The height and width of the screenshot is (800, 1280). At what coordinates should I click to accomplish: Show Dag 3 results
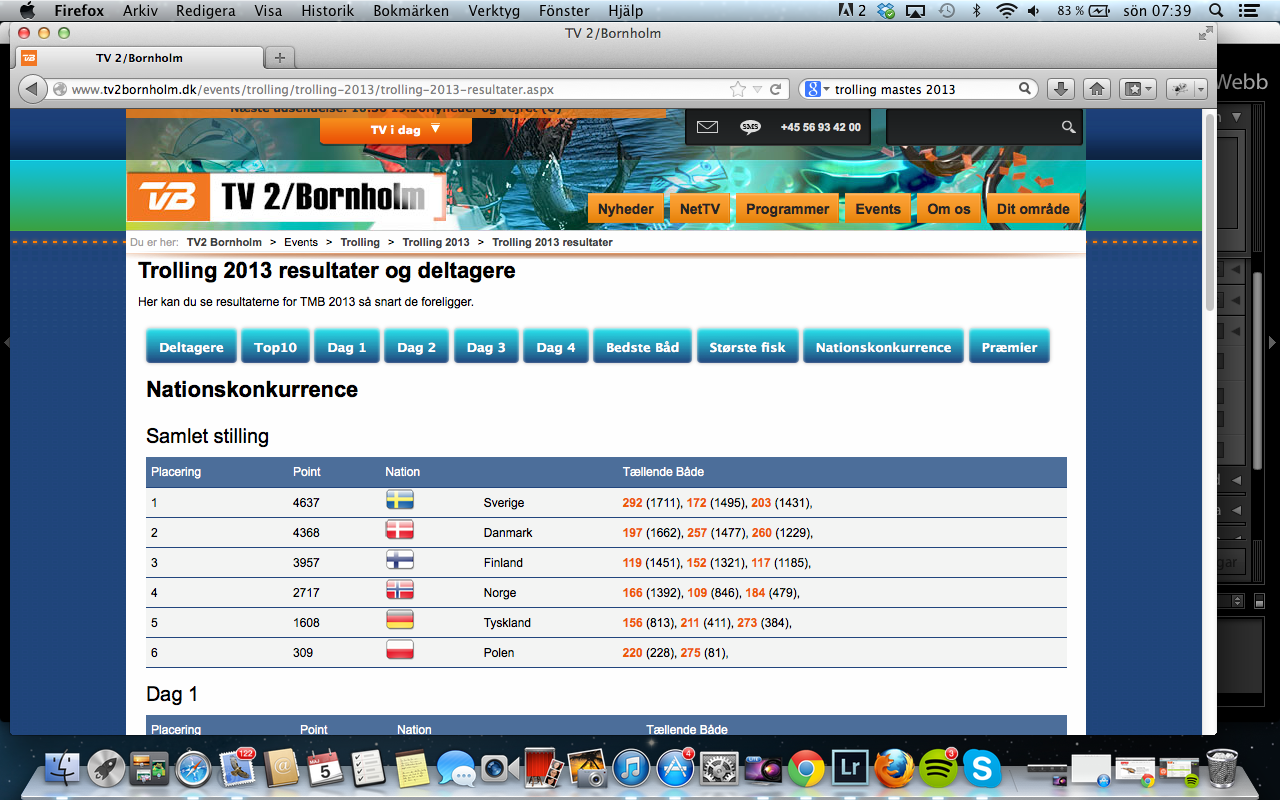coord(486,346)
